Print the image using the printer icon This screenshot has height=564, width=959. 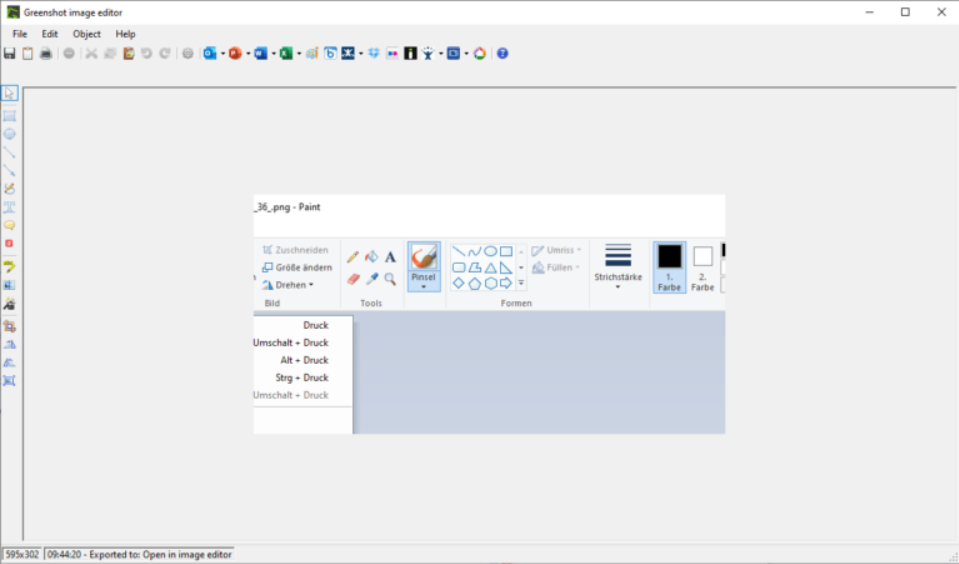tap(46, 54)
